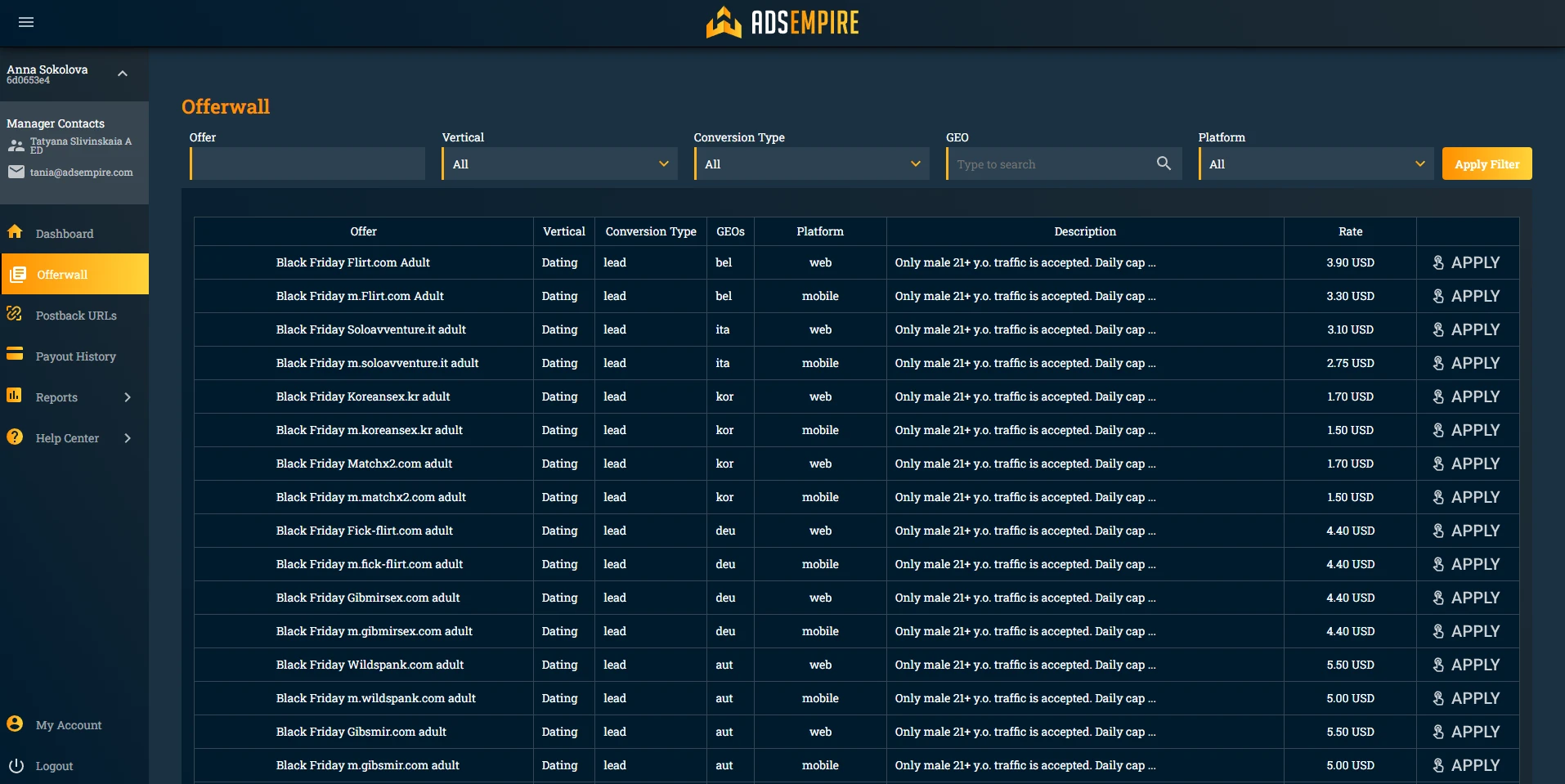Open the hamburger menu icon
1565x784 pixels.
[26, 22]
